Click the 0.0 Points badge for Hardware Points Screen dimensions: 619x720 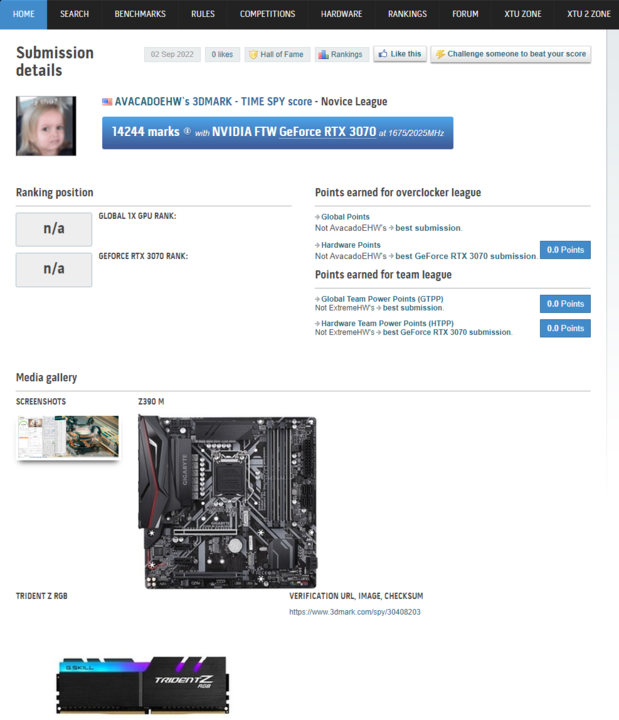[x=565, y=250]
